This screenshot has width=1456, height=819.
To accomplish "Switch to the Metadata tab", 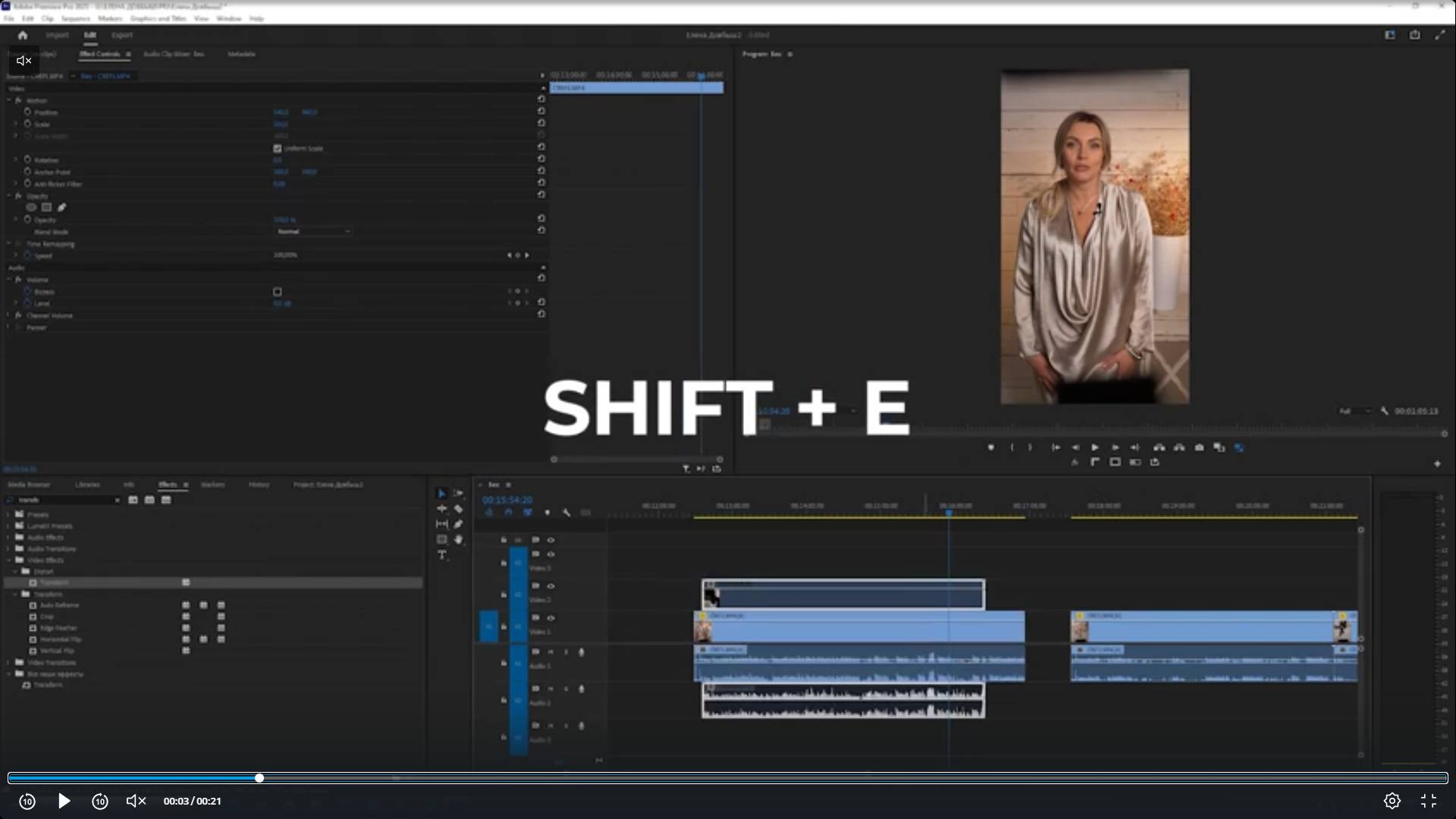I will [x=241, y=55].
